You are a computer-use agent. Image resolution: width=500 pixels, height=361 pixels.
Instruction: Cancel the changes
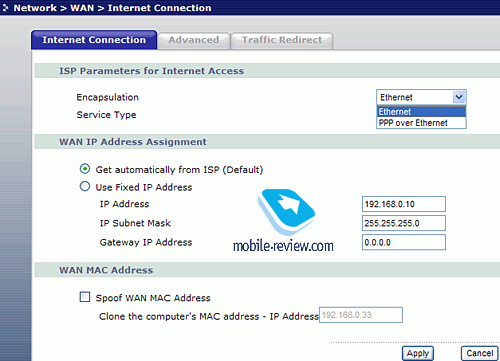coord(480,353)
